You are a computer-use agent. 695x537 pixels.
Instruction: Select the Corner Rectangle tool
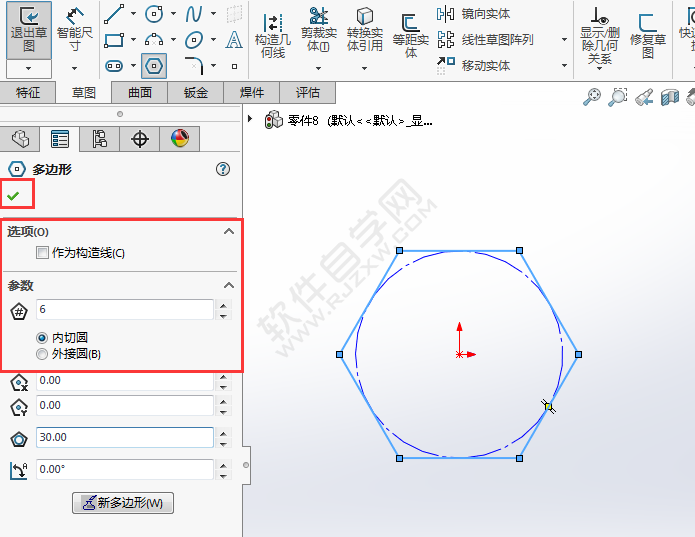[114, 40]
